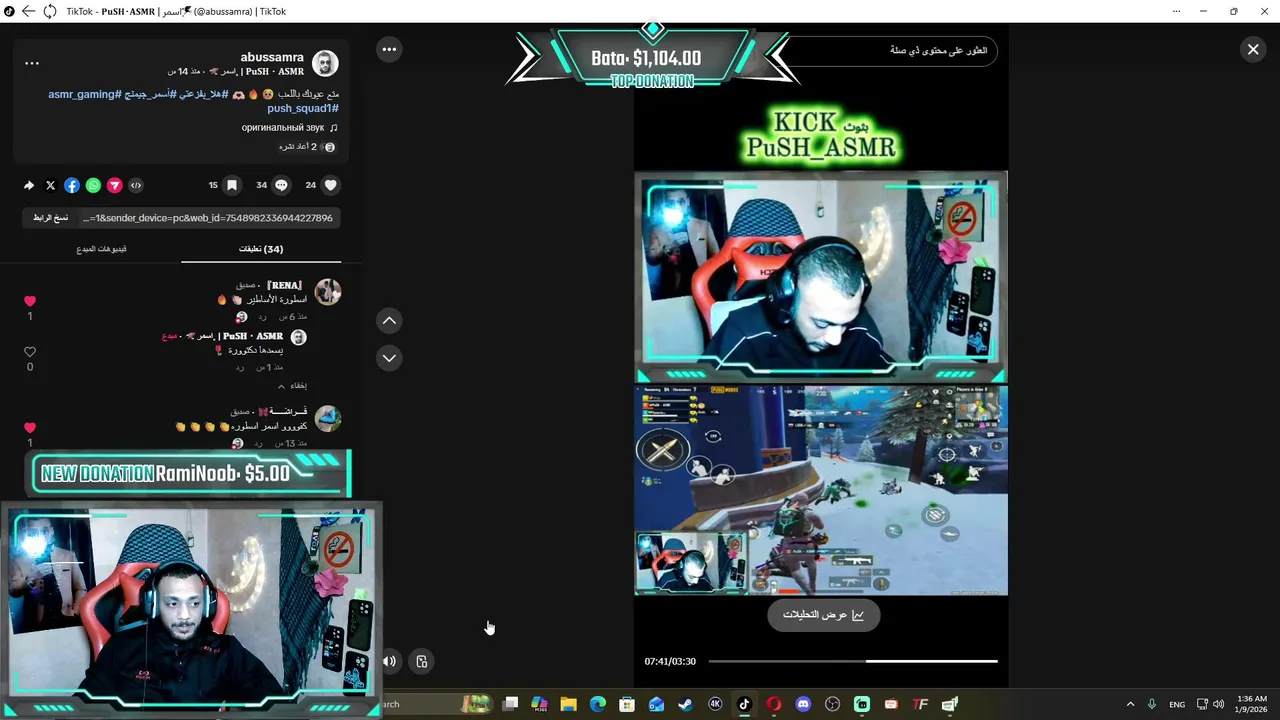Go to the previous video
1280x720 pixels.
point(389,321)
